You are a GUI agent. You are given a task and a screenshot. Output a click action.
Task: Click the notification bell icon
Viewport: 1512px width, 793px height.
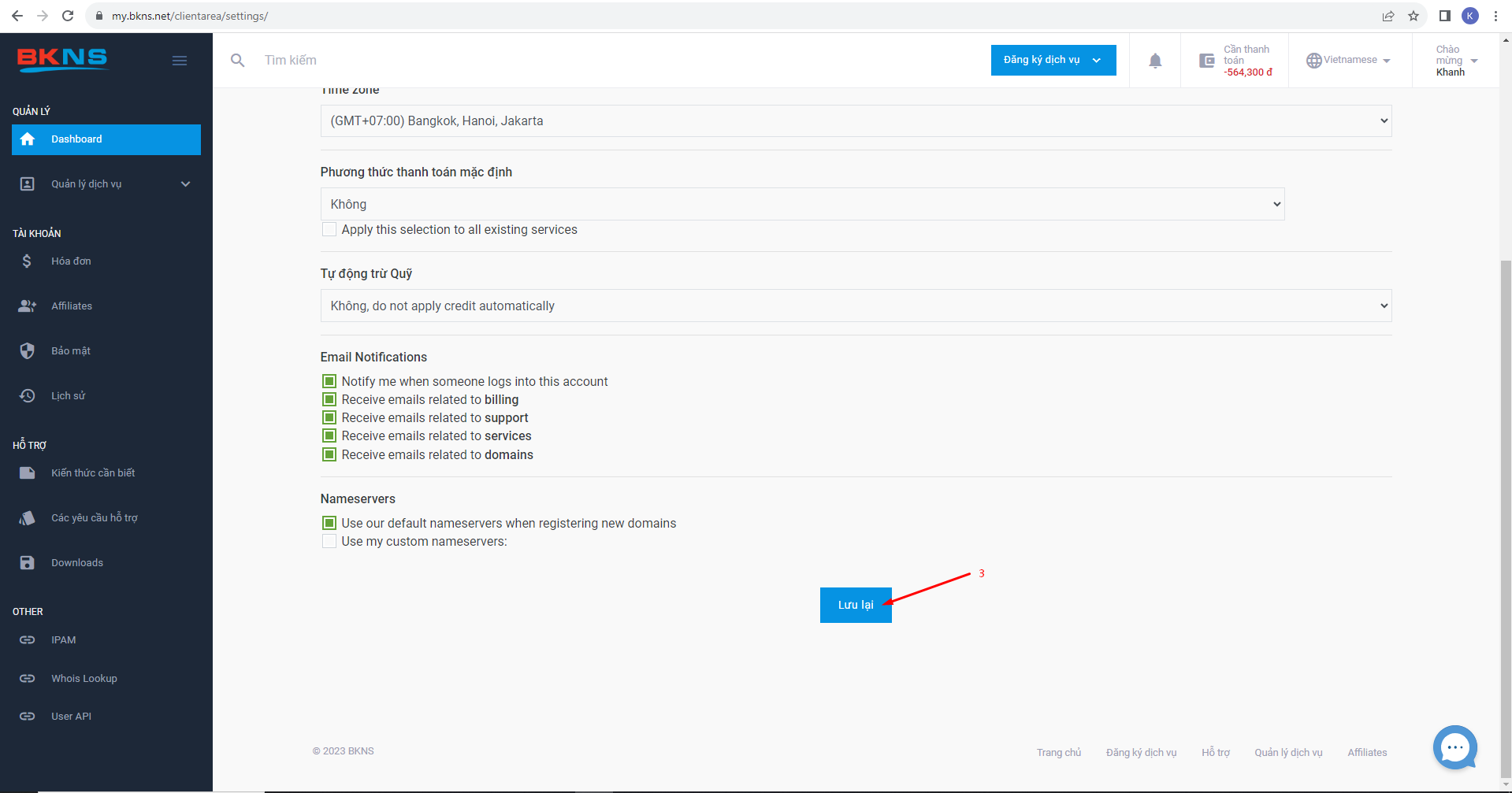(x=1154, y=61)
